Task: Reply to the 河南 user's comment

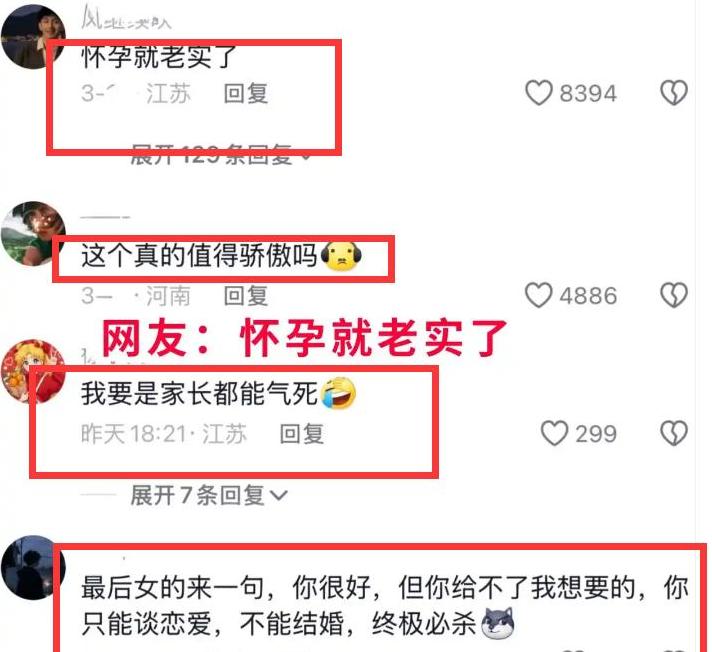Action: point(246,296)
